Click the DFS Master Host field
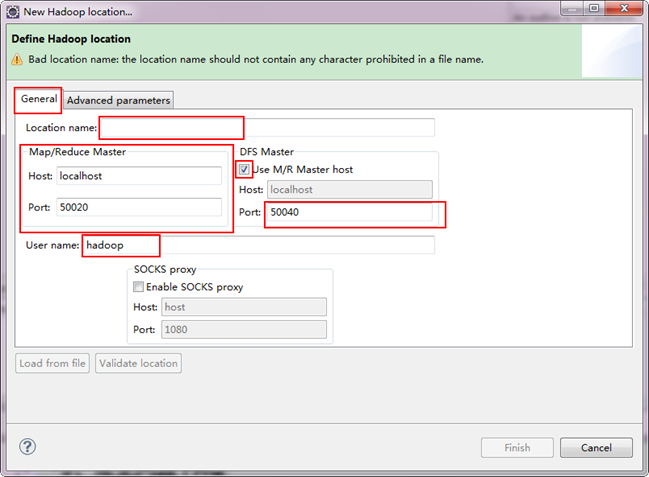This screenshot has width=649, height=477. [350, 190]
